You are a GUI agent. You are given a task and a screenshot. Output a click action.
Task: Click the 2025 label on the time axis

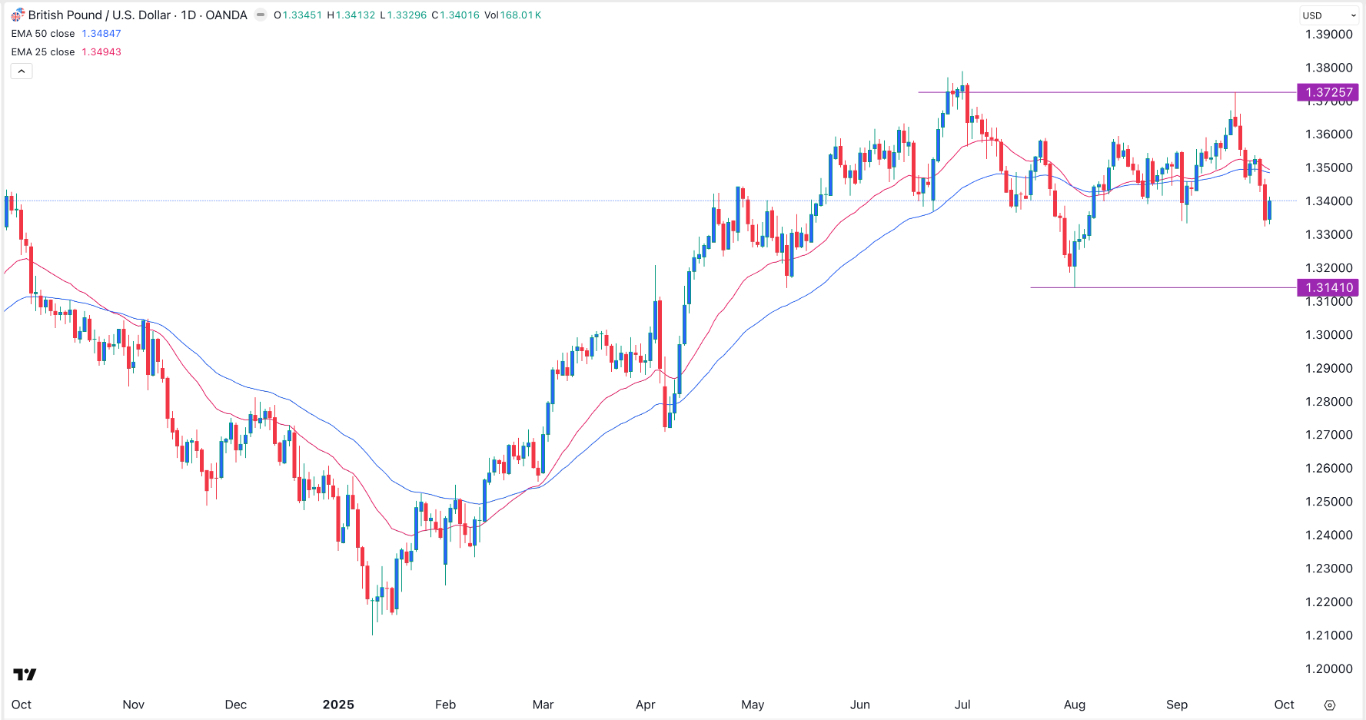(338, 704)
